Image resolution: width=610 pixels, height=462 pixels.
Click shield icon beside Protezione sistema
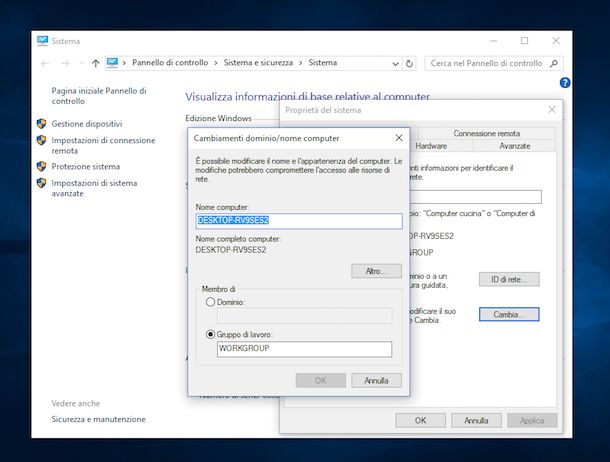[x=41, y=166]
